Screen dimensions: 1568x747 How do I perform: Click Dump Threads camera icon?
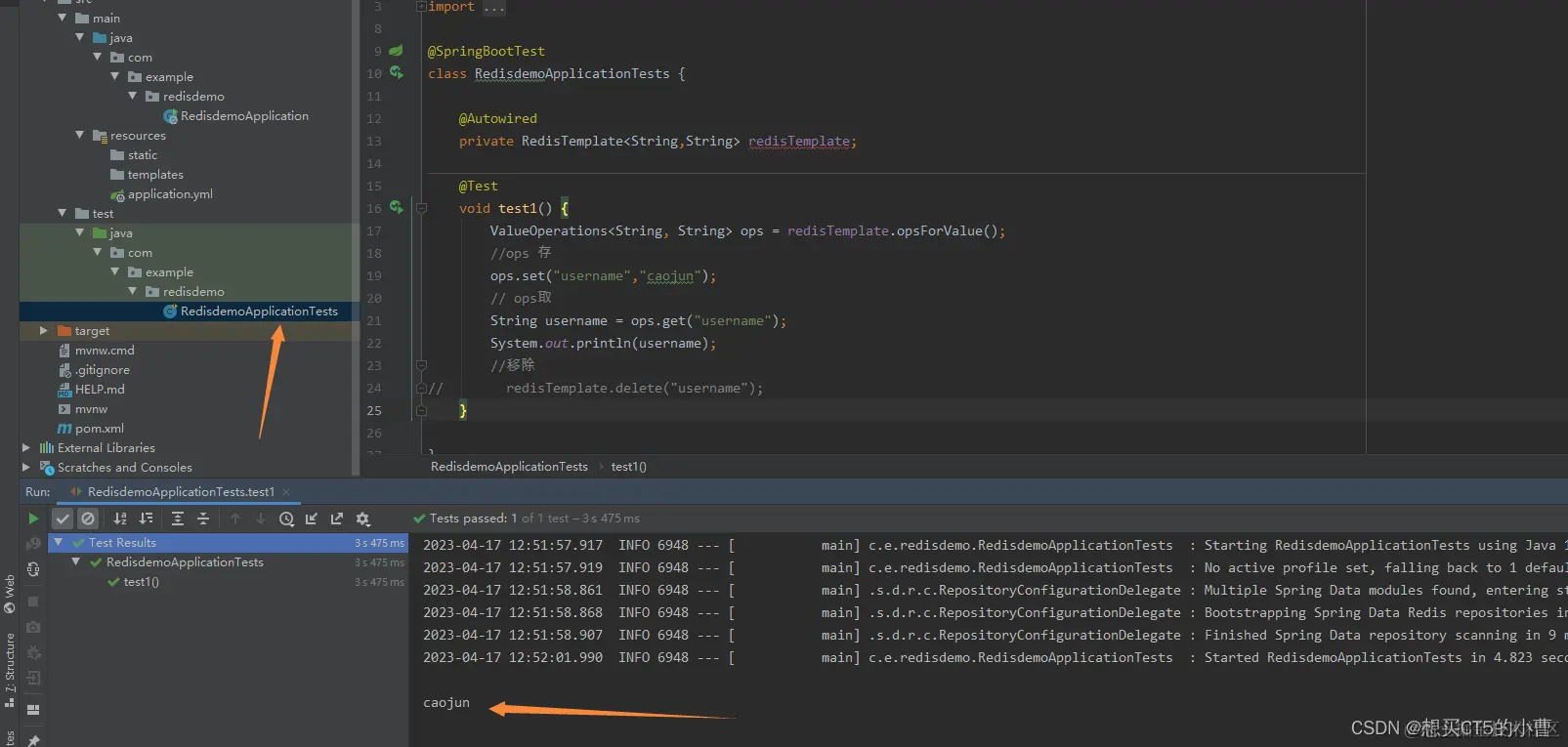click(33, 627)
